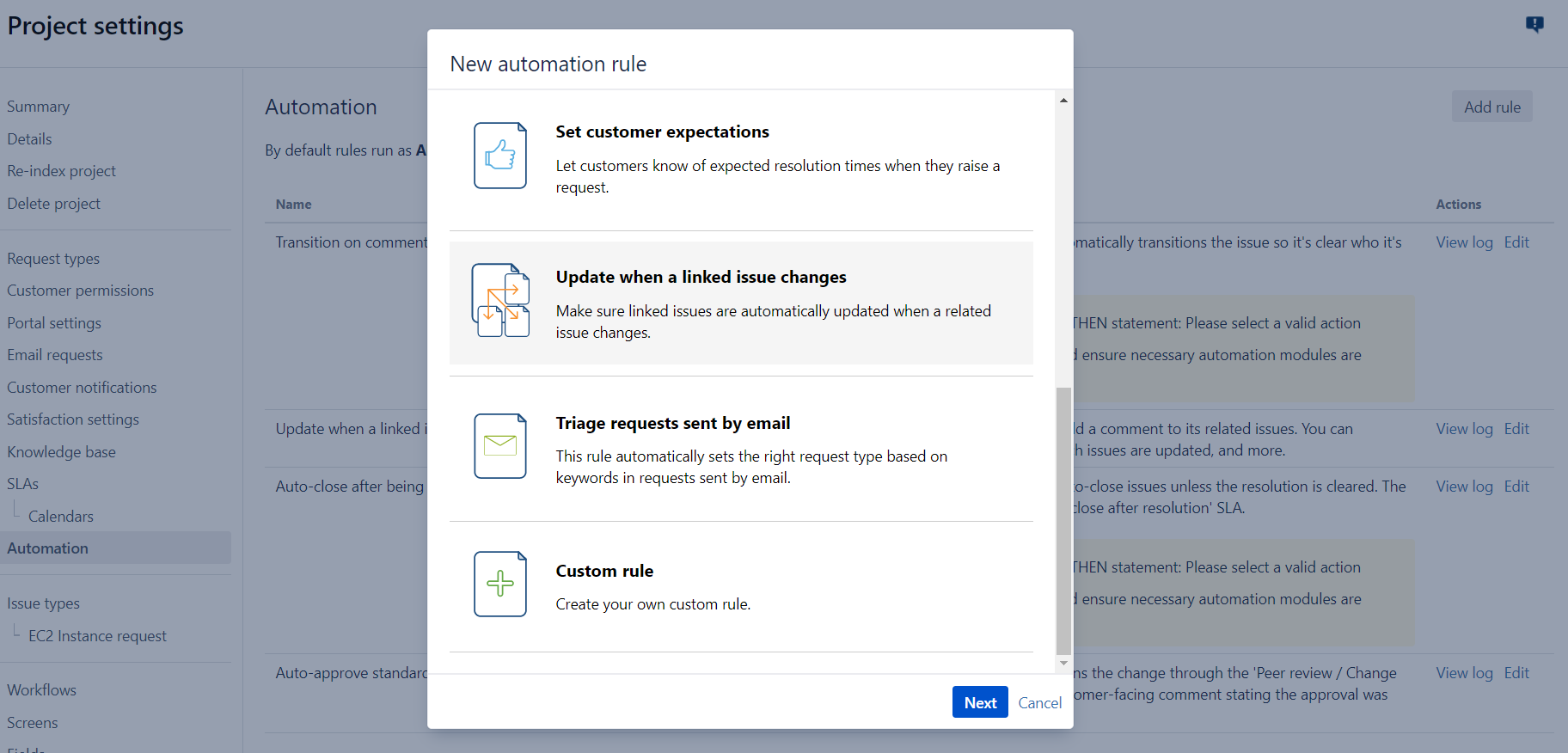Click the scrollbar up arrow in dialog
The image size is (1568, 753).
pyautogui.click(x=1063, y=101)
